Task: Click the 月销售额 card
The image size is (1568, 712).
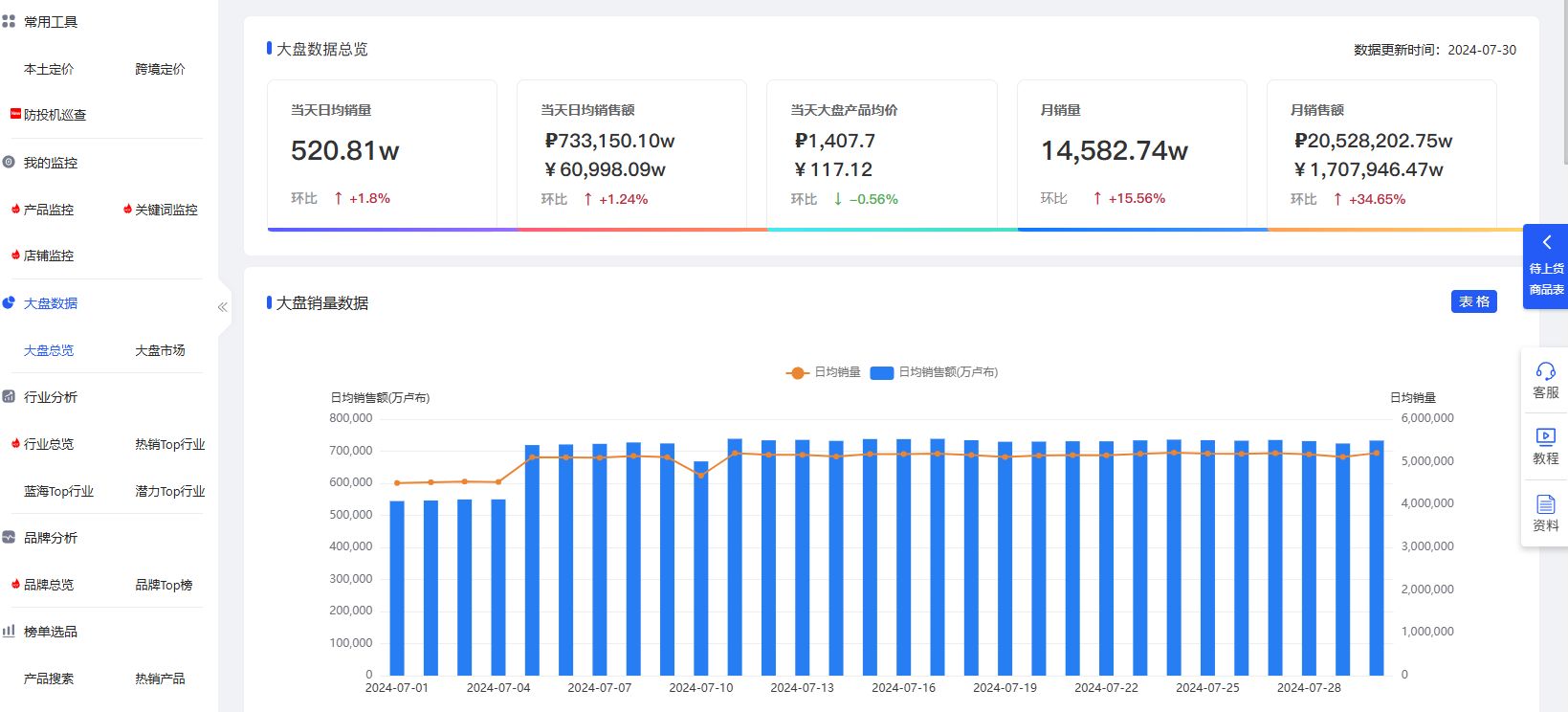Action: (1381, 155)
